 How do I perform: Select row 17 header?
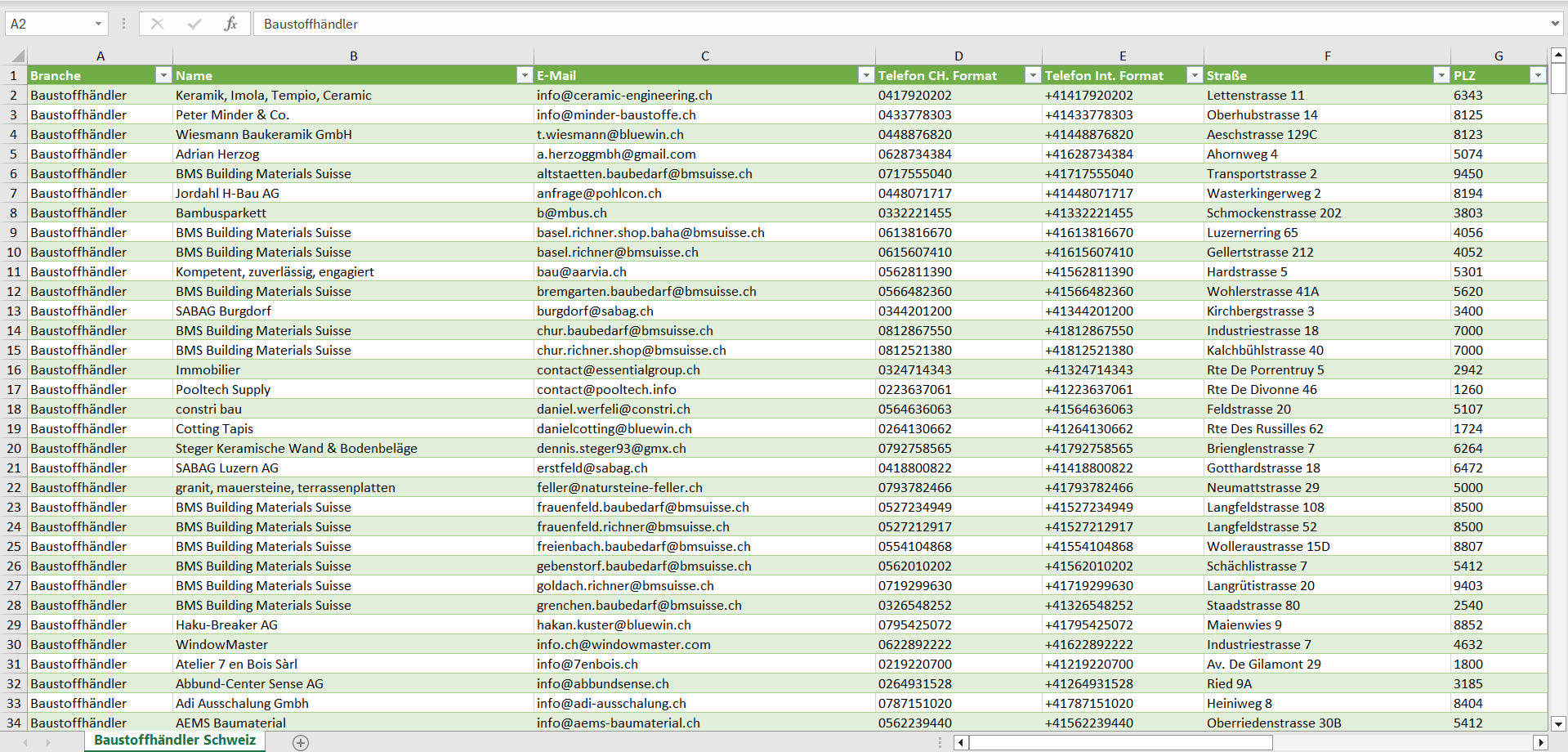point(14,389)
